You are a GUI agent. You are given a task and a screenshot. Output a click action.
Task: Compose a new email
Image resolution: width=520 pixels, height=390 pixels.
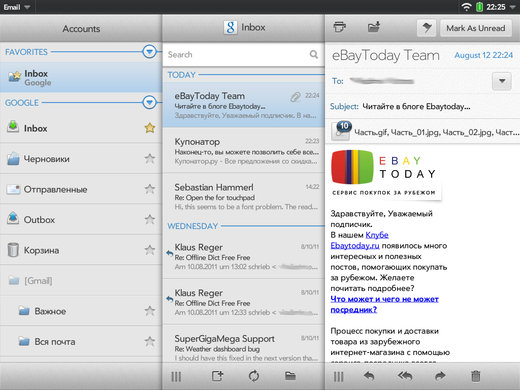(217, 376)
